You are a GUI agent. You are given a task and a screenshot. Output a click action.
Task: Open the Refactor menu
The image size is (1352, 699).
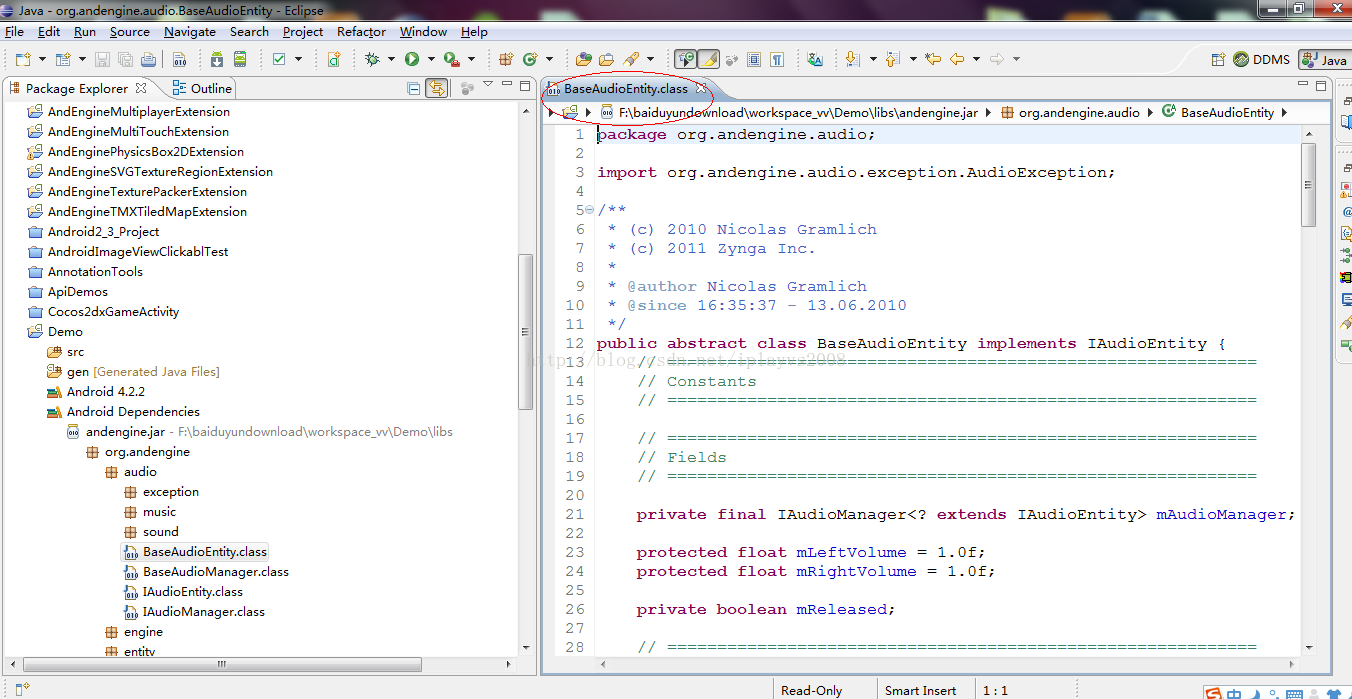(361, 31)
